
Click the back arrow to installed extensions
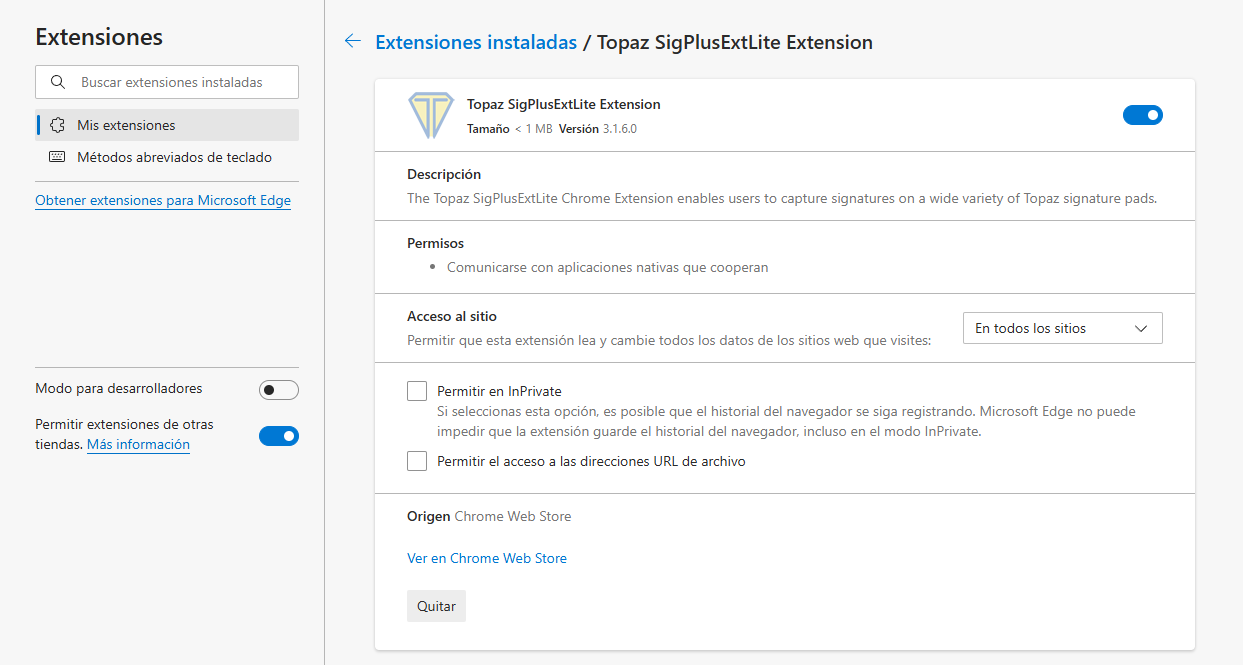[x=352, y=41]
